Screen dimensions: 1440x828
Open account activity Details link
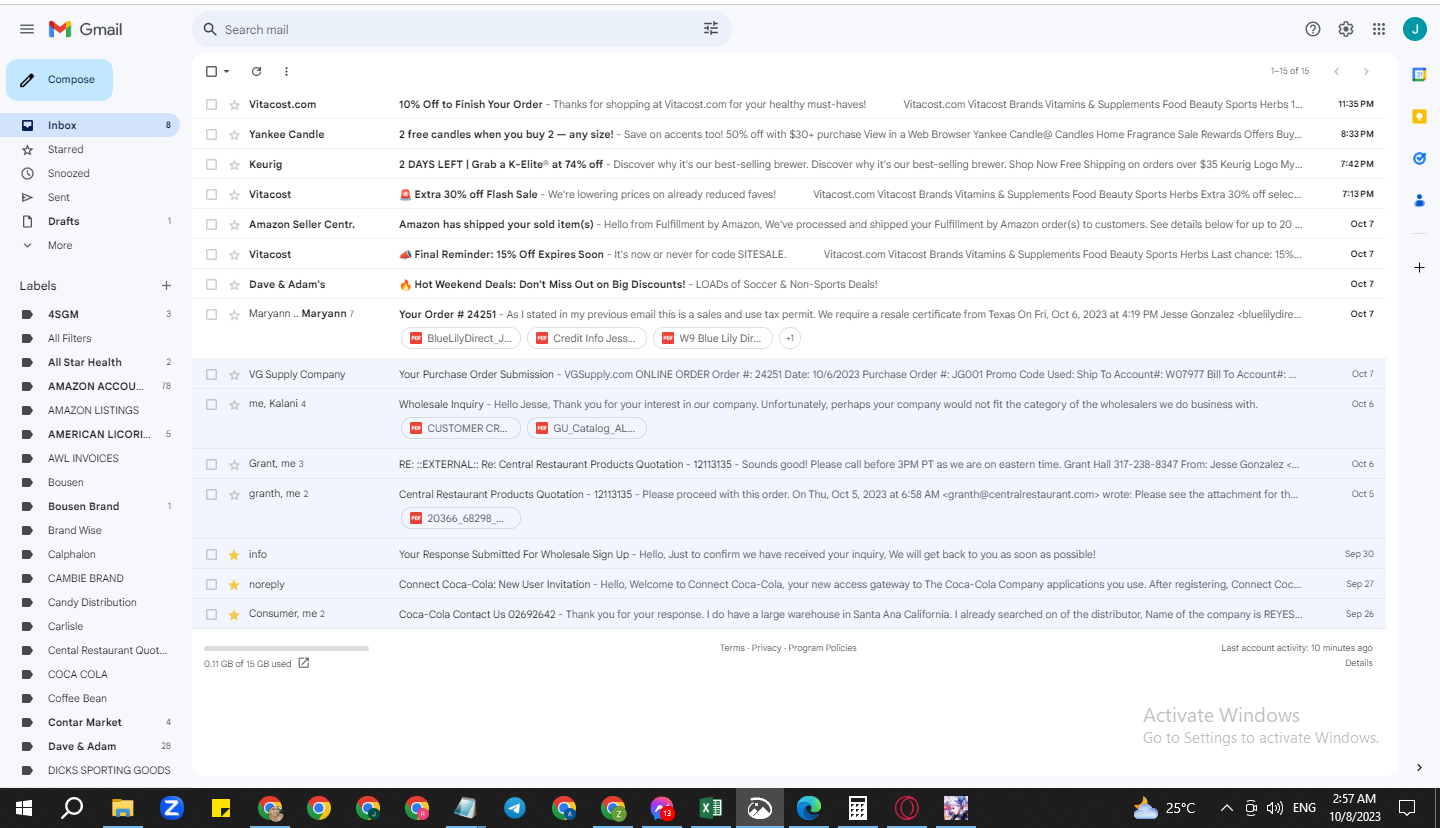pyautogui.click(x=1359, y=663)
